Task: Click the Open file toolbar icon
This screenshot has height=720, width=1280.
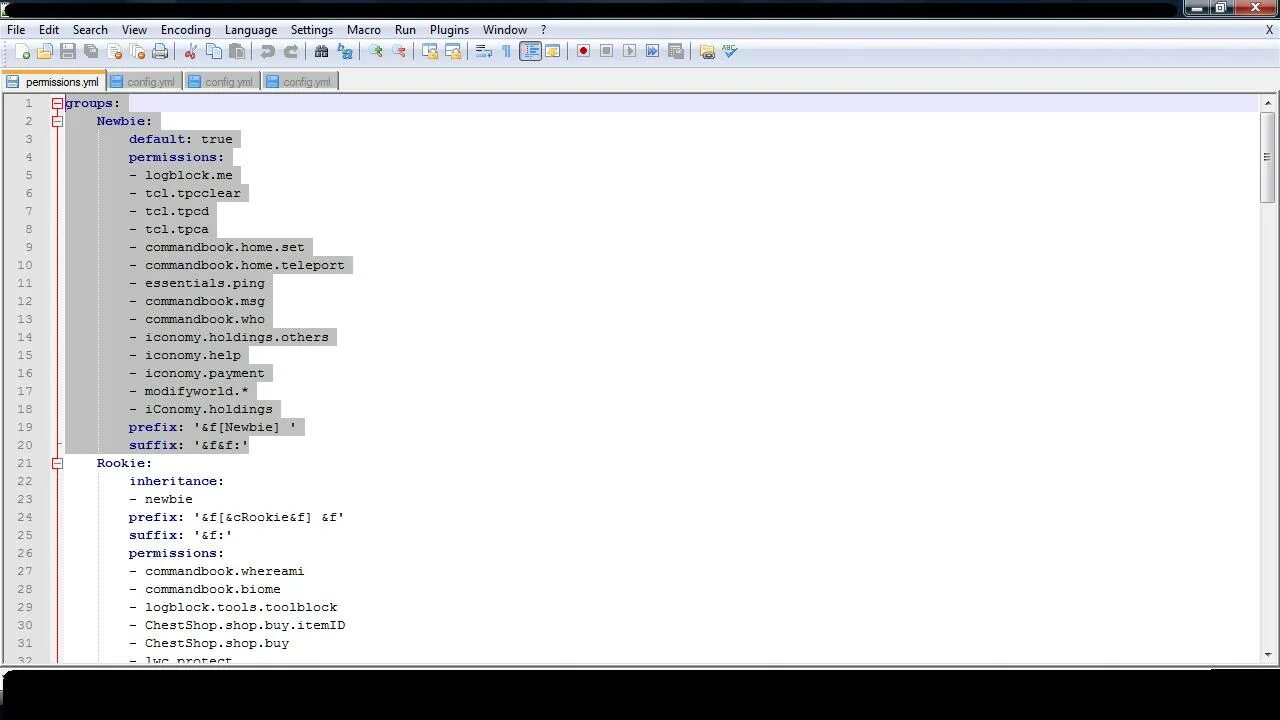Action: coord(45,51)
